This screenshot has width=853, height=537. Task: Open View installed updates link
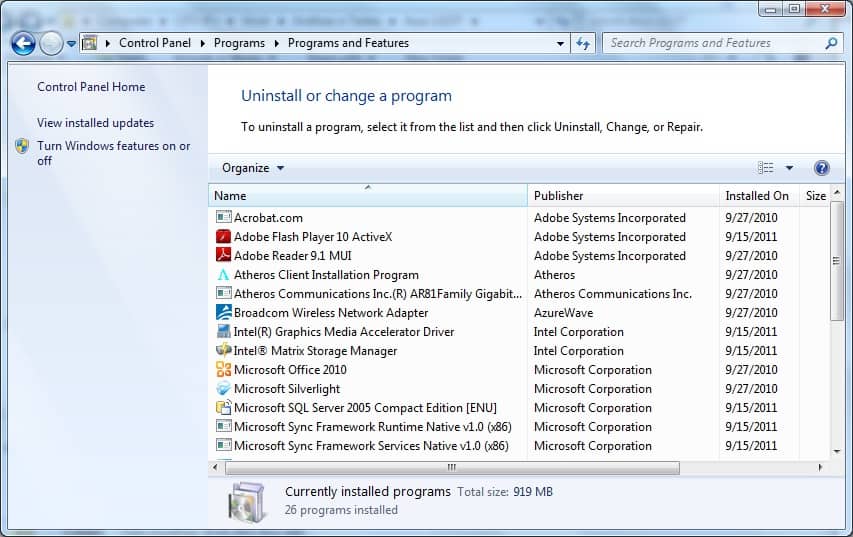[x=95, y=123]
